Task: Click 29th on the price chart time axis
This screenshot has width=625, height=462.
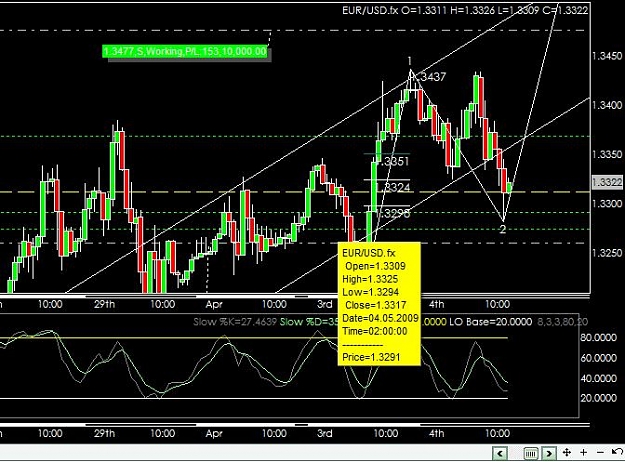Action: click(x=104, y=305)
